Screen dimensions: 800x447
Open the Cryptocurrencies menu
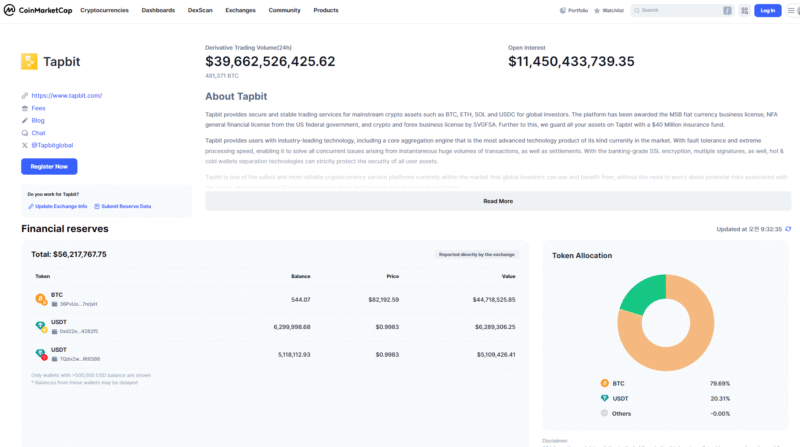coord(104,10)
